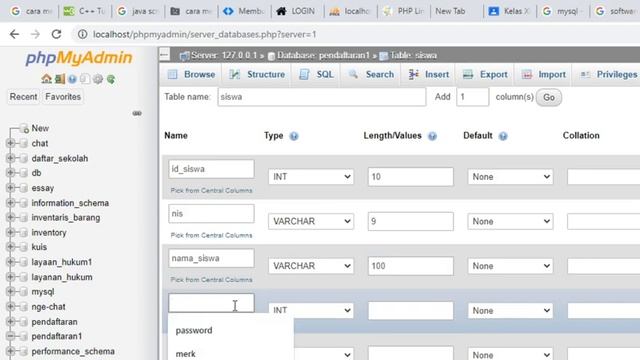
Task: Open the Insert tab
Action: 429,75
